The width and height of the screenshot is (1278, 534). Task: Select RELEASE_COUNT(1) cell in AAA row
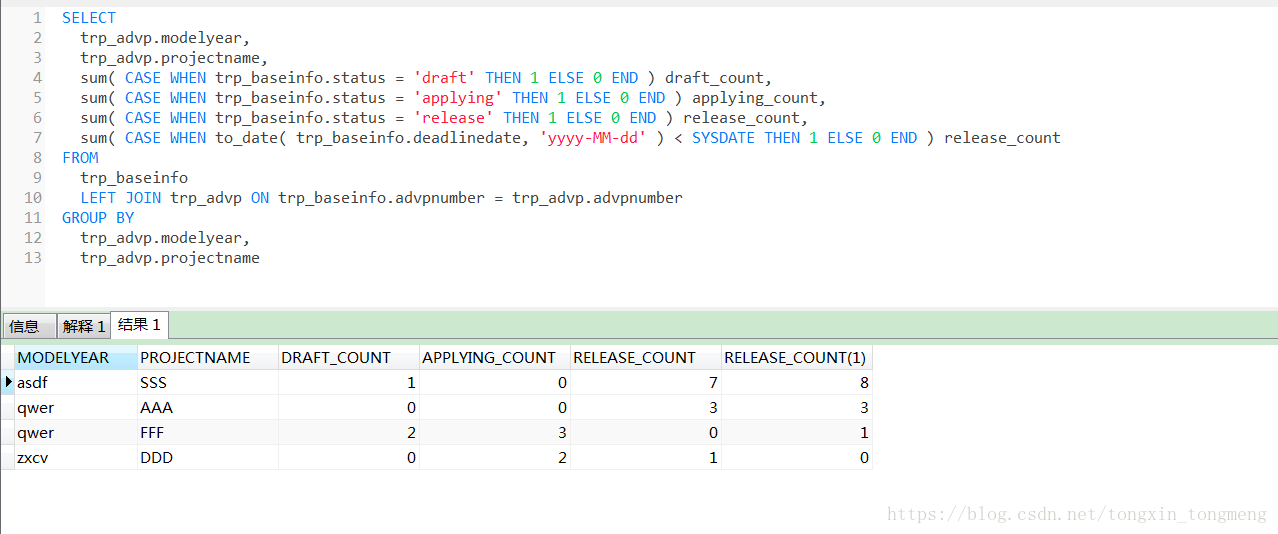click(x=796, y=407)
